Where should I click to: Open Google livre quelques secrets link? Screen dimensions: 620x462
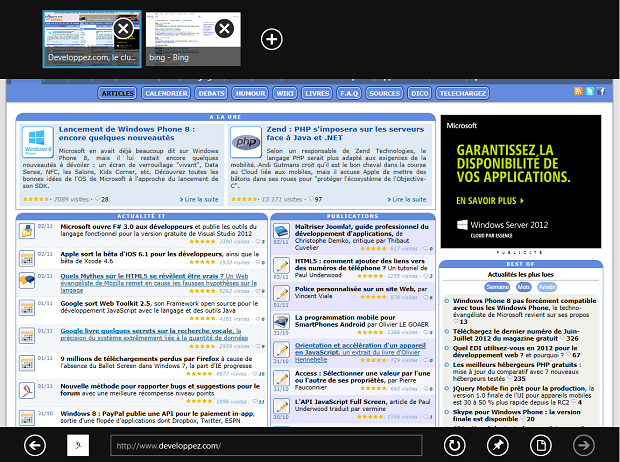click(x=154, y=334)
